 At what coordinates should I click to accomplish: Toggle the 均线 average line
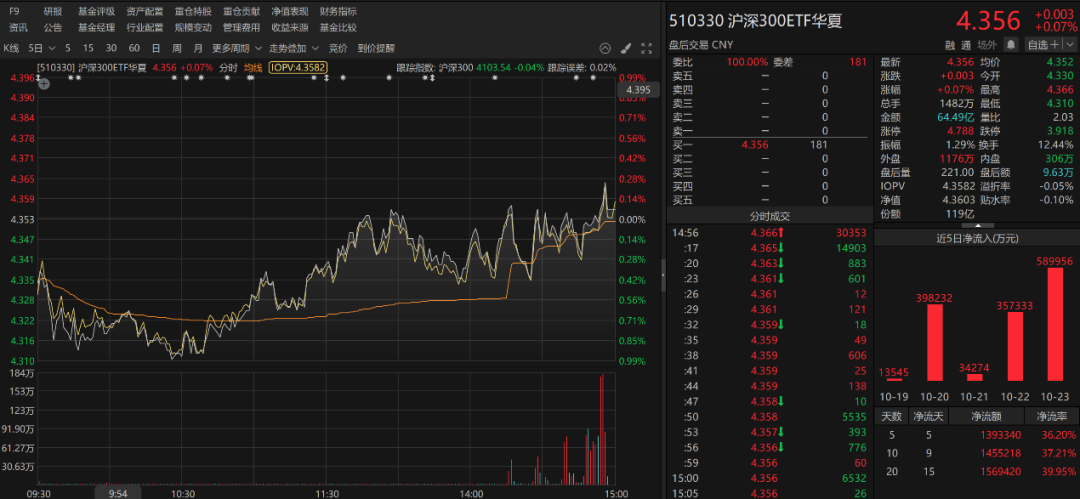(253, 68)
